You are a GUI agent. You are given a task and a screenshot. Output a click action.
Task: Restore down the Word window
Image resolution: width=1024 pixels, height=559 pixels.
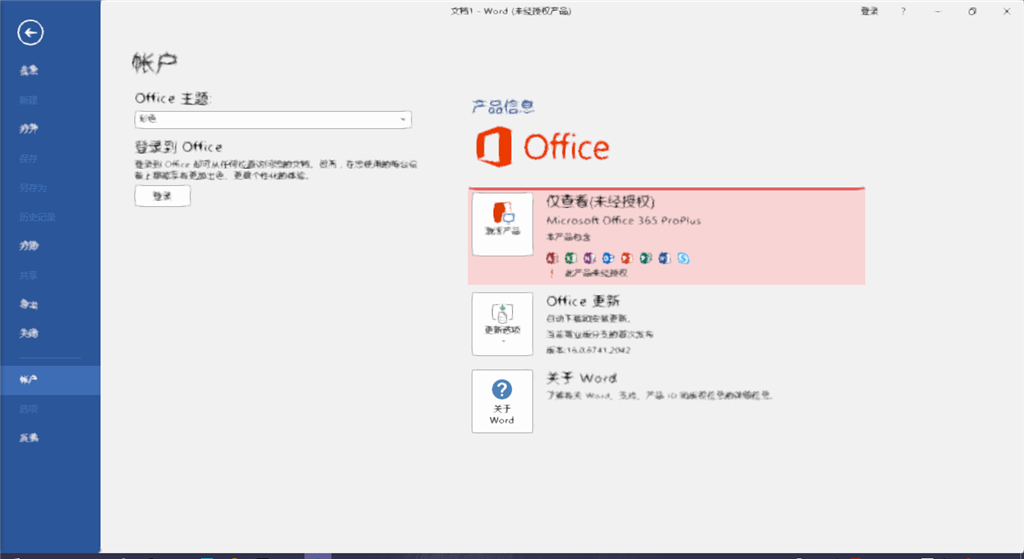(x=972, y=11)
